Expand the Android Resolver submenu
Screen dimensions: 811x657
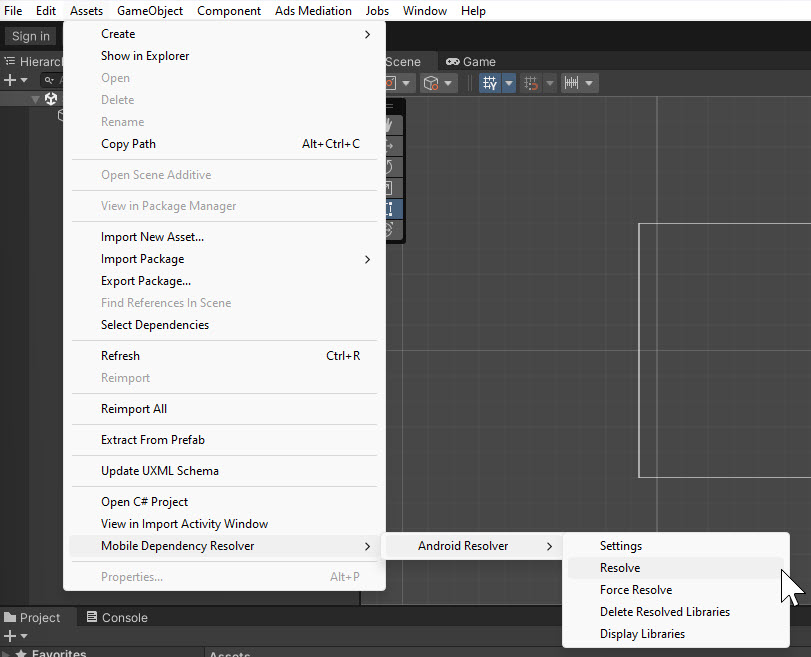pyautogui.click(x=470, y=546)
